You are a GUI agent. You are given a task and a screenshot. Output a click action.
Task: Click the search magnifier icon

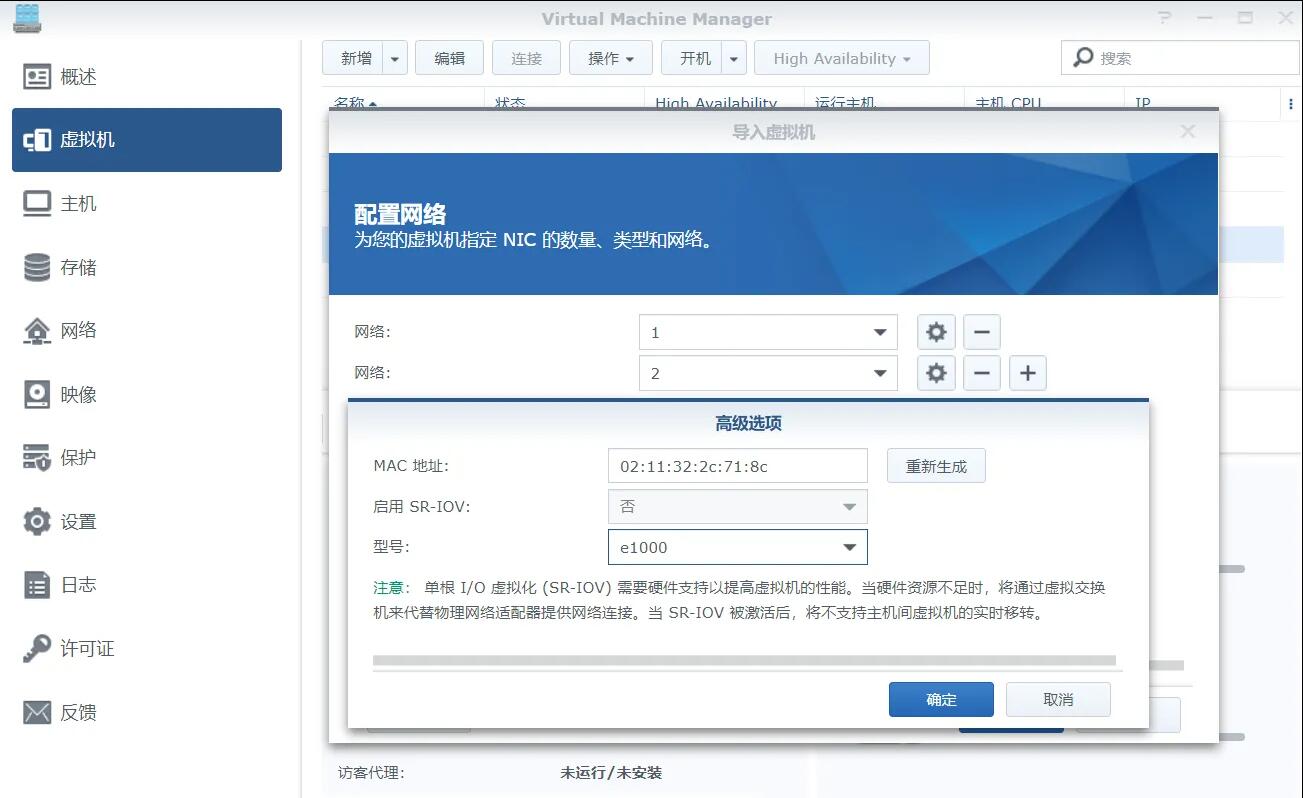point(1083,58)
